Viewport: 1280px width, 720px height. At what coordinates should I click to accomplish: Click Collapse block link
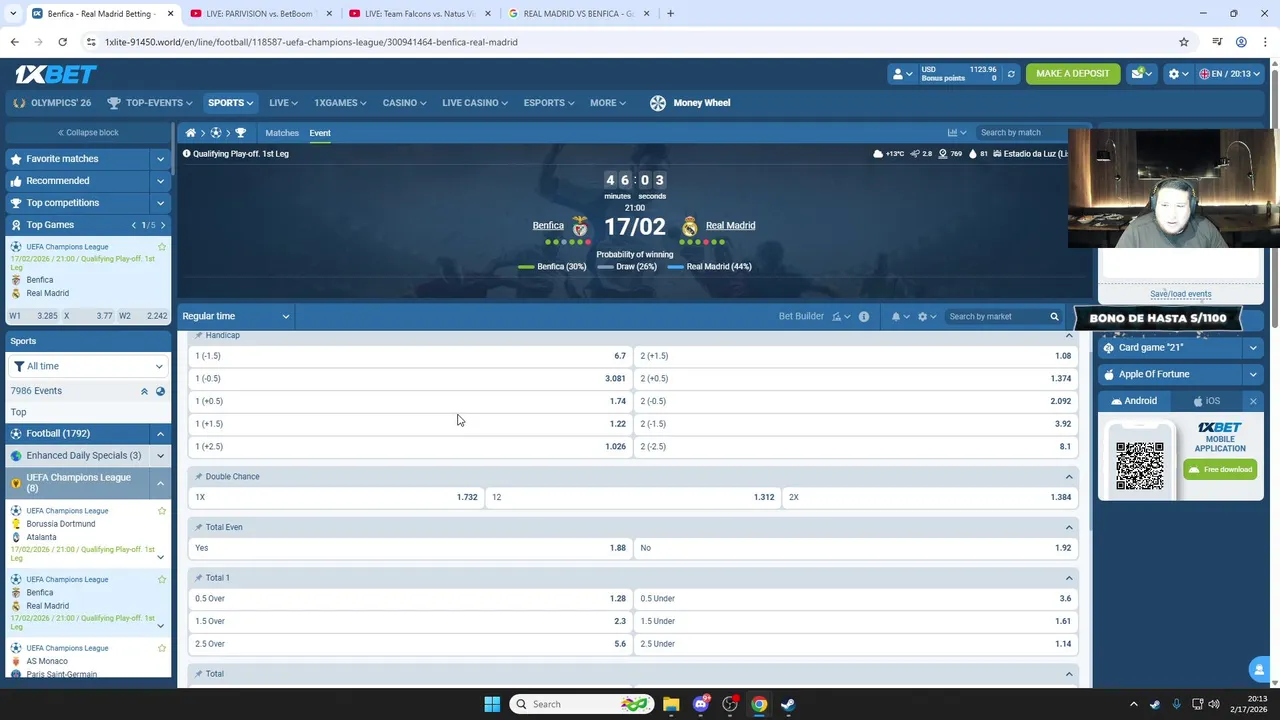click(88, 133)
